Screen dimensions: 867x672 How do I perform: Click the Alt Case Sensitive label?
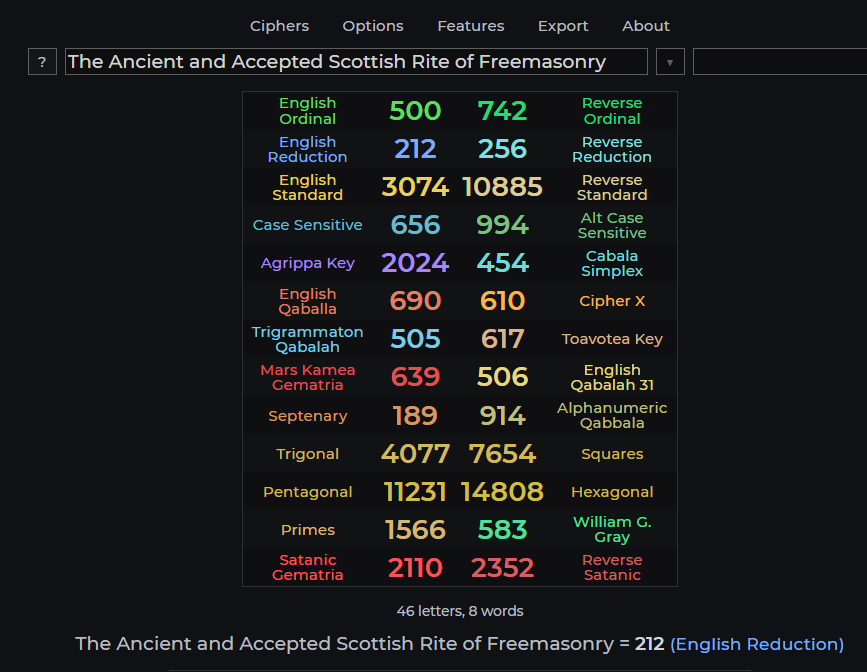pyautogui.click(x=612, y=225)
